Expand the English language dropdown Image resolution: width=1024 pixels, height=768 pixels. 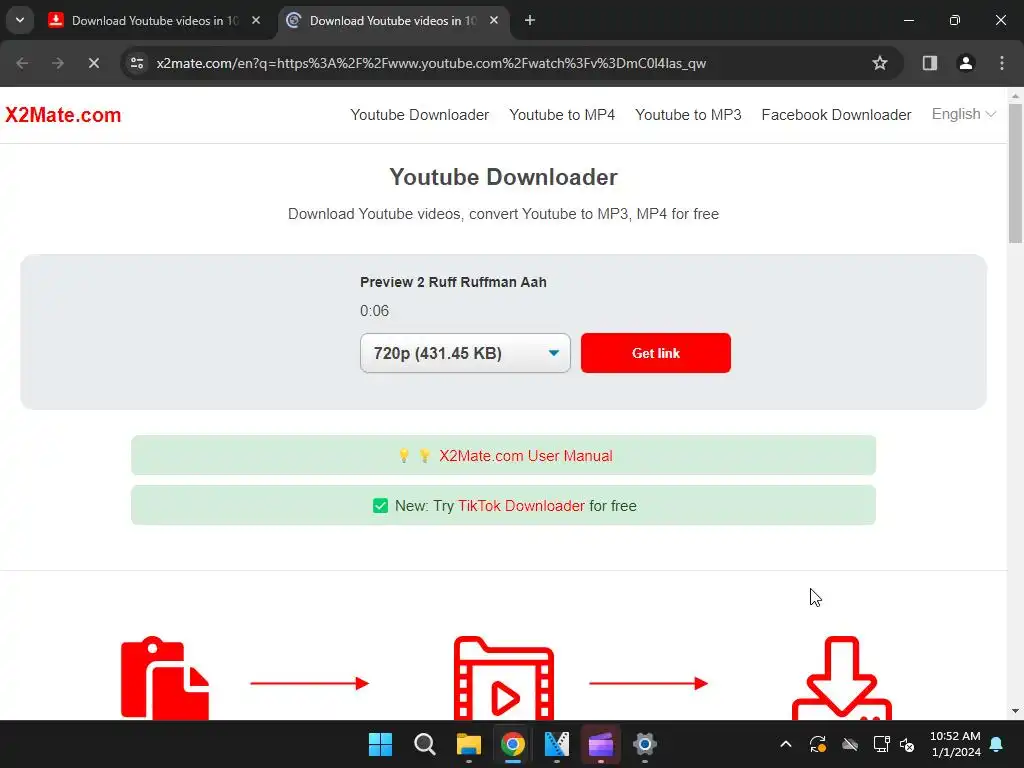click(963, 114)
